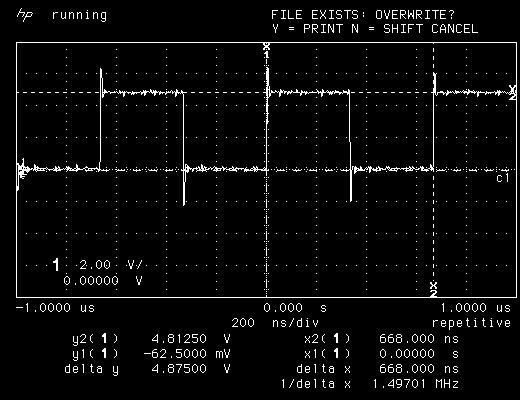
Task: Click the y2 value '4.81250 V'
Action: 191,339
